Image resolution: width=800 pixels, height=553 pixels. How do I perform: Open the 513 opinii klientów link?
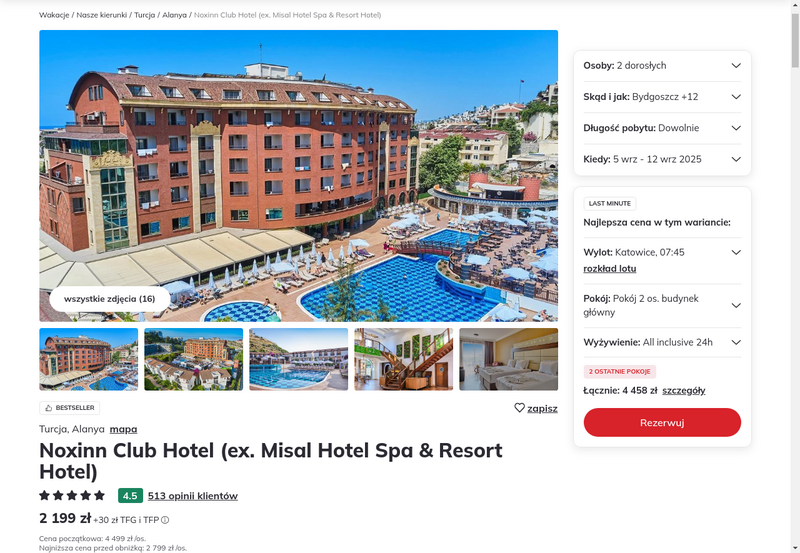[x=193, y=495]
